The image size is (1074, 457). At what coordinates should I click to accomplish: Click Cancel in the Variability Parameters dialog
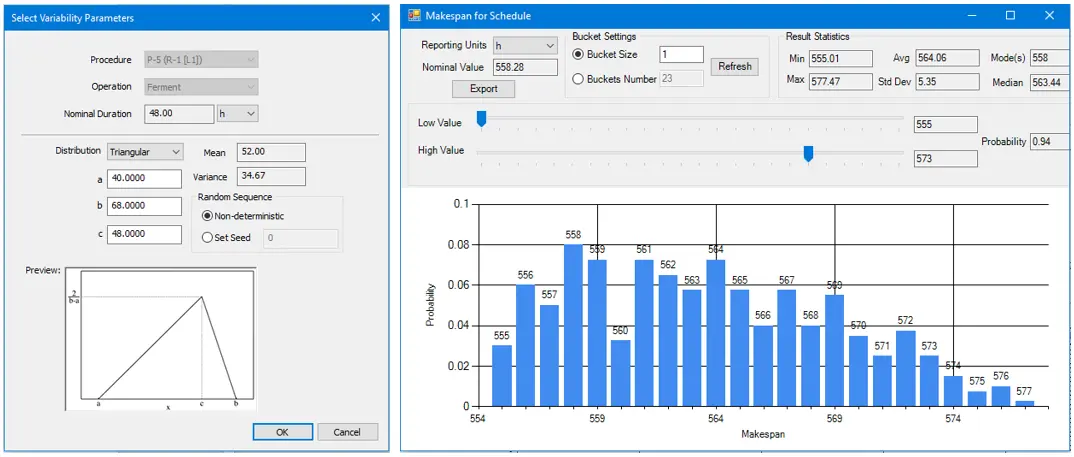tap(347, 432)
